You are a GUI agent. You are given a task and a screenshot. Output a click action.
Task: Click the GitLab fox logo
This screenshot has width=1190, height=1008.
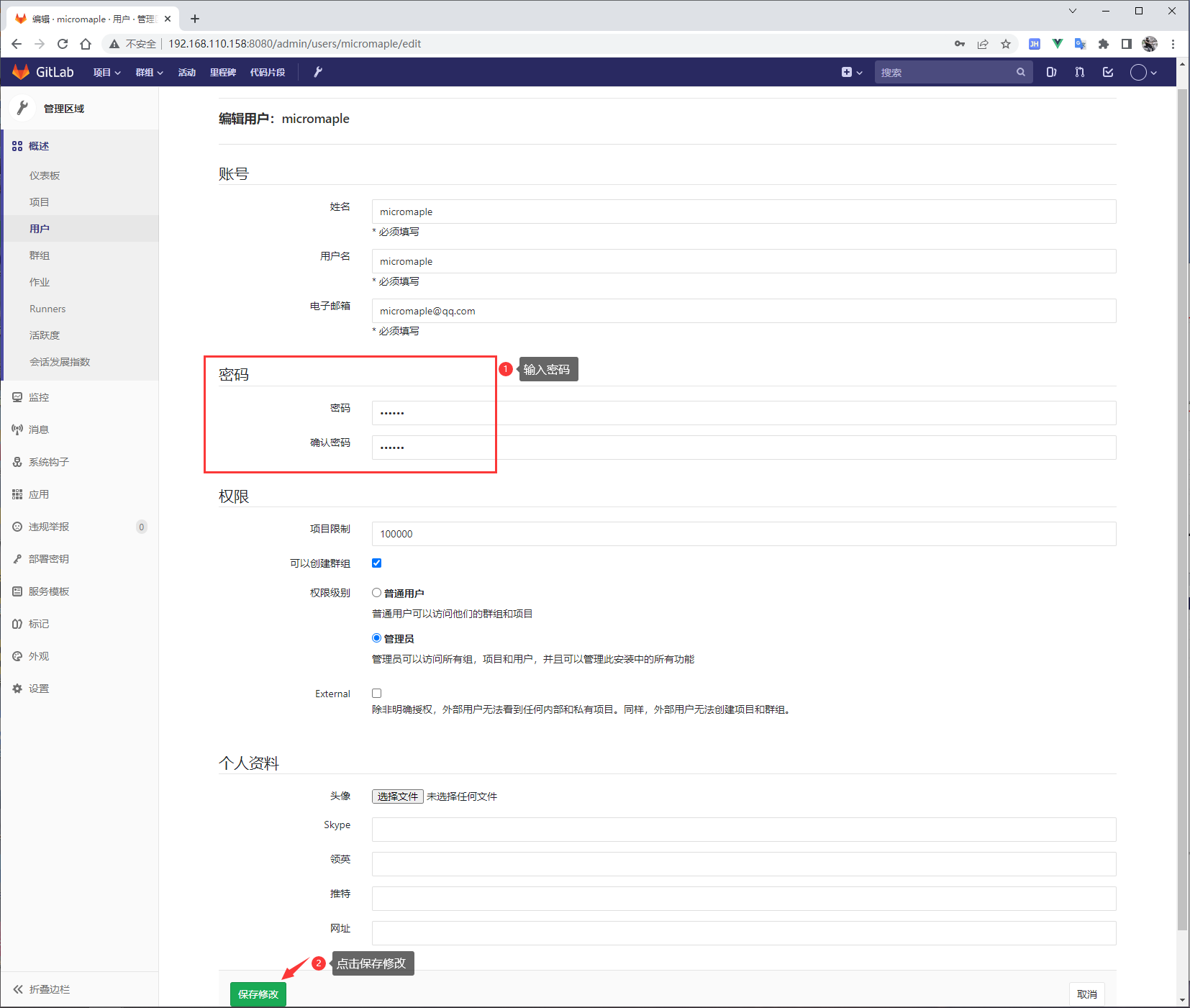[x=21, y=72]
